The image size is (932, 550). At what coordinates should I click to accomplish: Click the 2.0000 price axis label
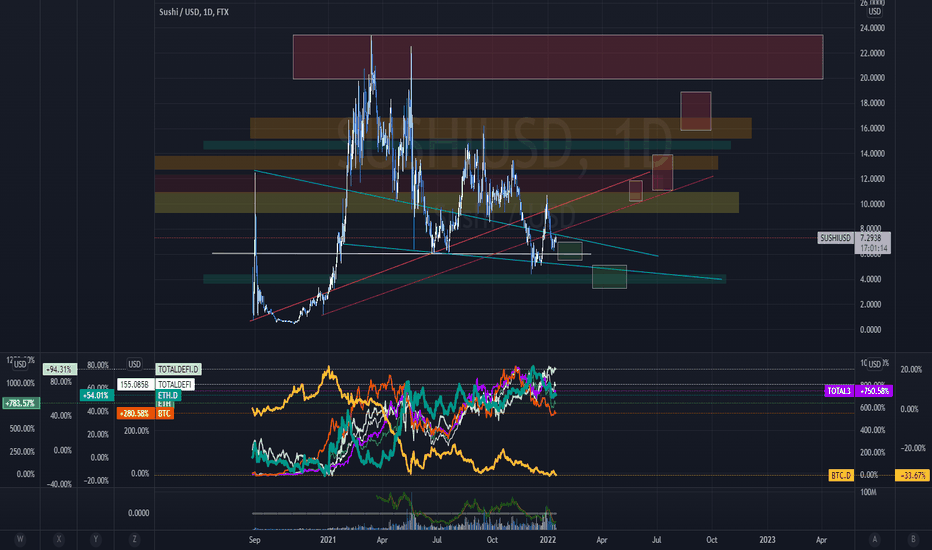[x=871, y=304]
